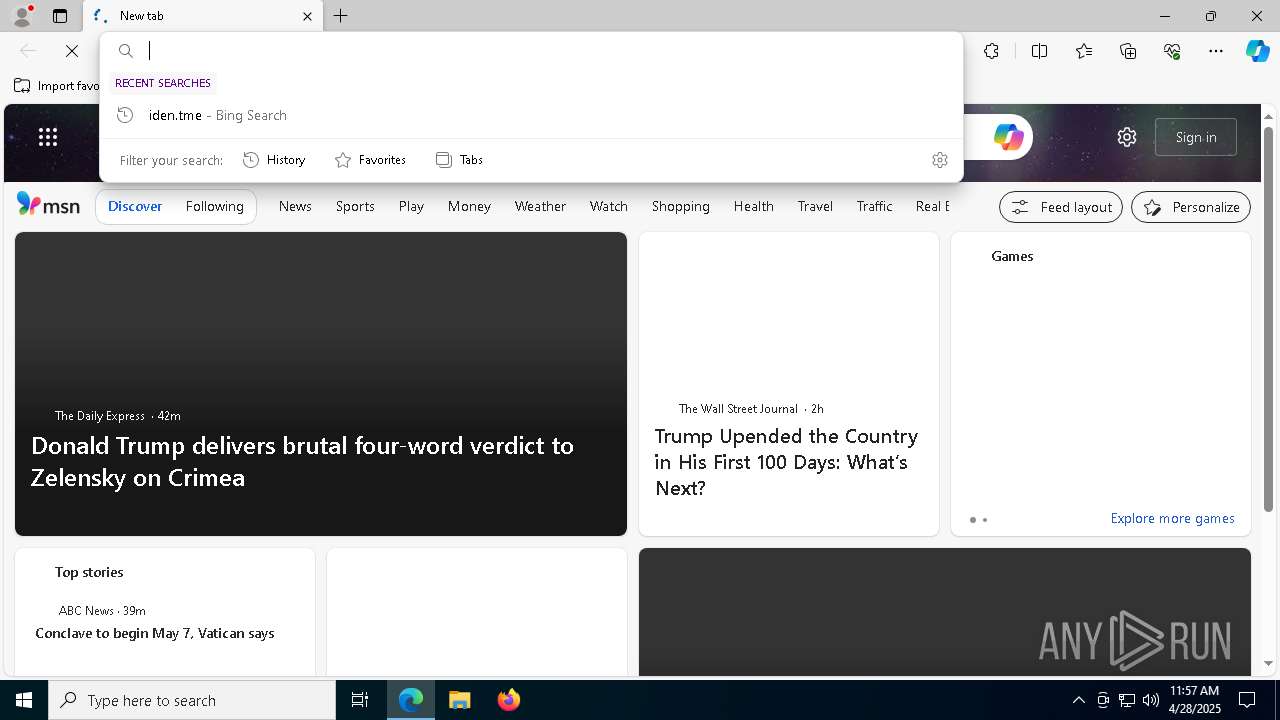1280x720 pixels.
Task: Select the Following tab
Action: pos(215,206)
